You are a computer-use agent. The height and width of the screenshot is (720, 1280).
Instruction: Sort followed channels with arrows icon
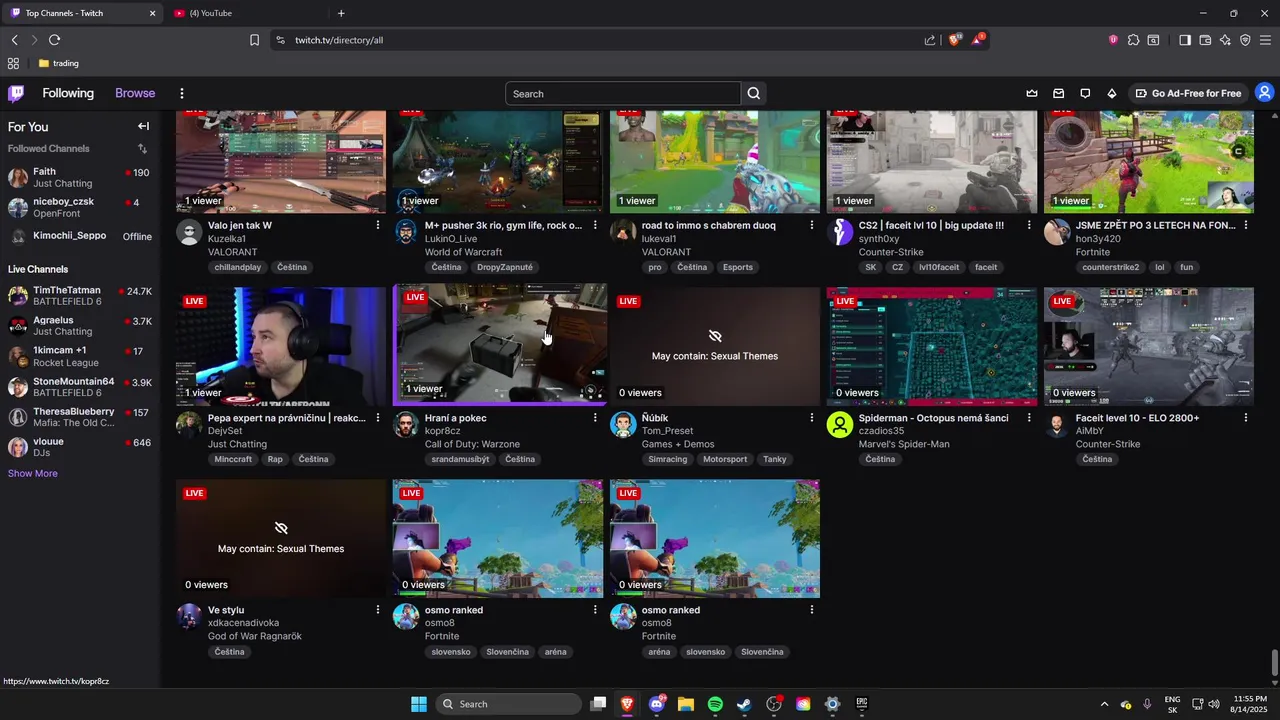pos(142,149)
